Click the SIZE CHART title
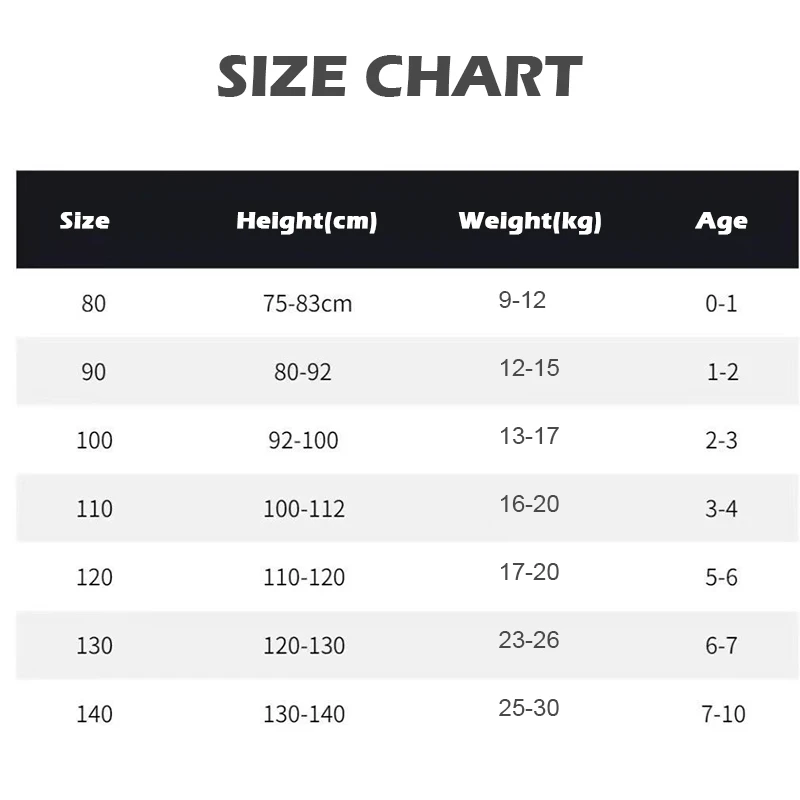Viewport: 800px width, 800px height. coord(400,76)
